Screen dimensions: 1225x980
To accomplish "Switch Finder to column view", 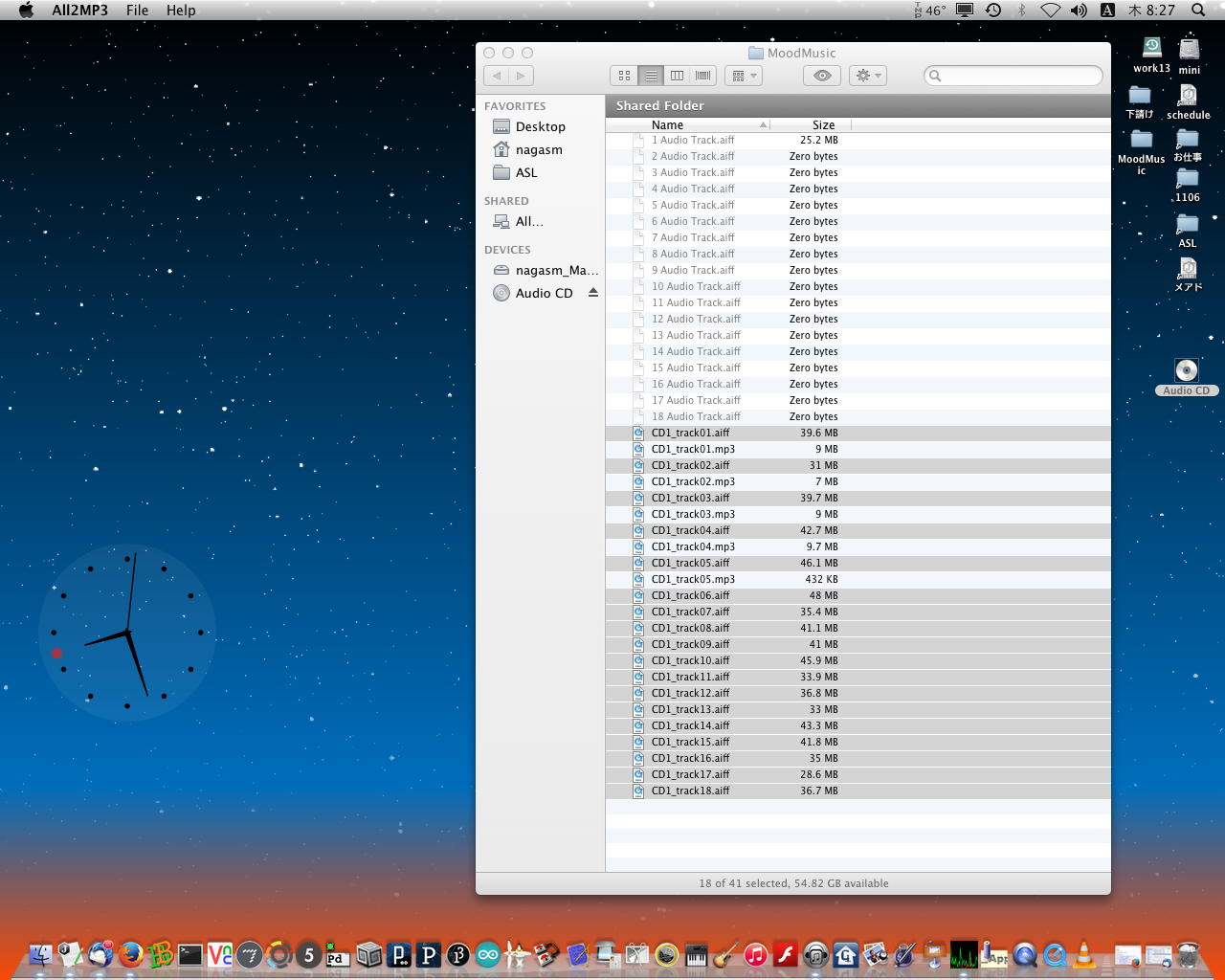I will coord(677,76).
